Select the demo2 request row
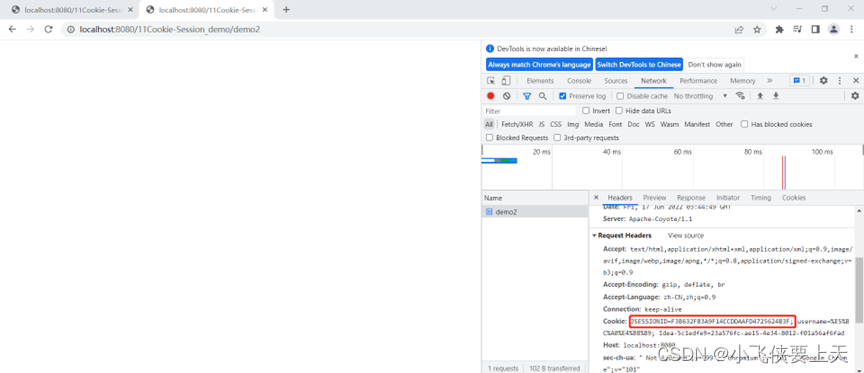The width and height of the screenshot is (864, 373). 534,212
